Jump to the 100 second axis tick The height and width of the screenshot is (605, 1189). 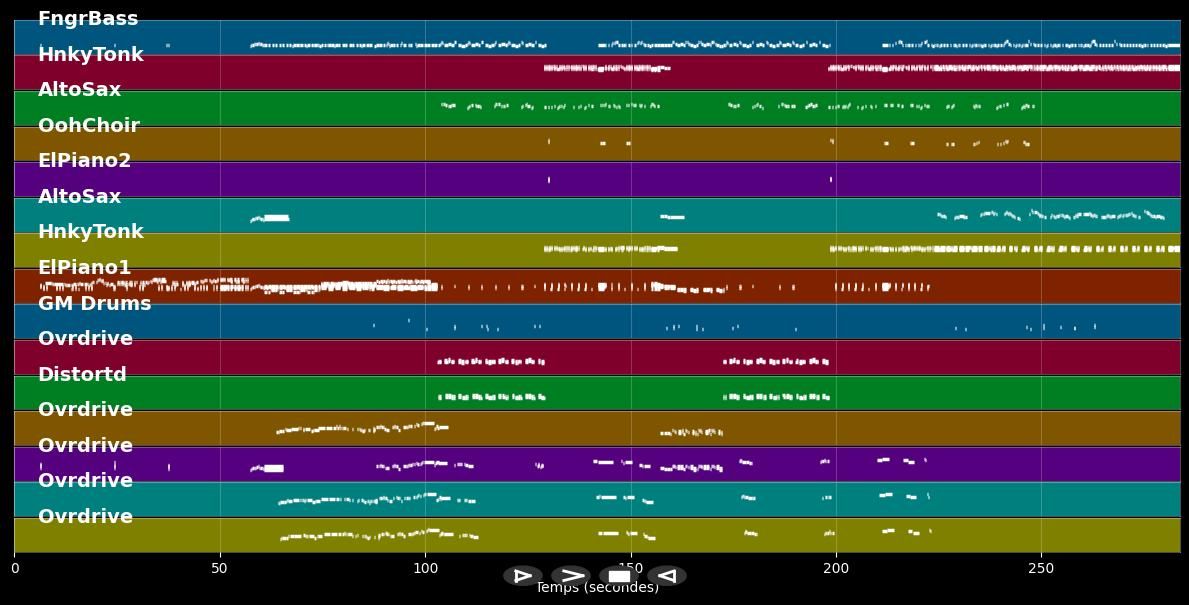click(x=425, y=568)
